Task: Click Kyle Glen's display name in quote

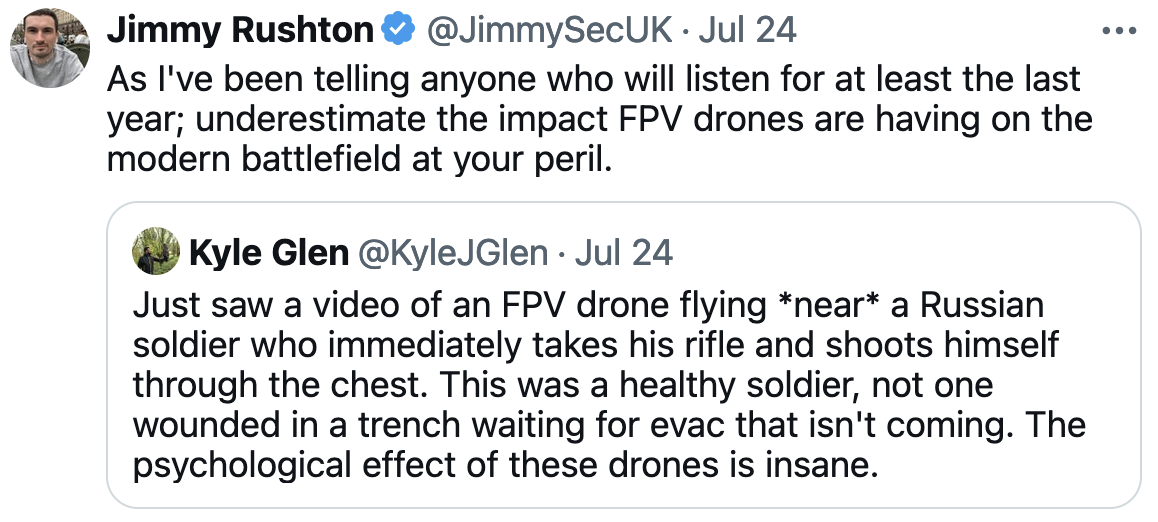Action: click(268, 253)
